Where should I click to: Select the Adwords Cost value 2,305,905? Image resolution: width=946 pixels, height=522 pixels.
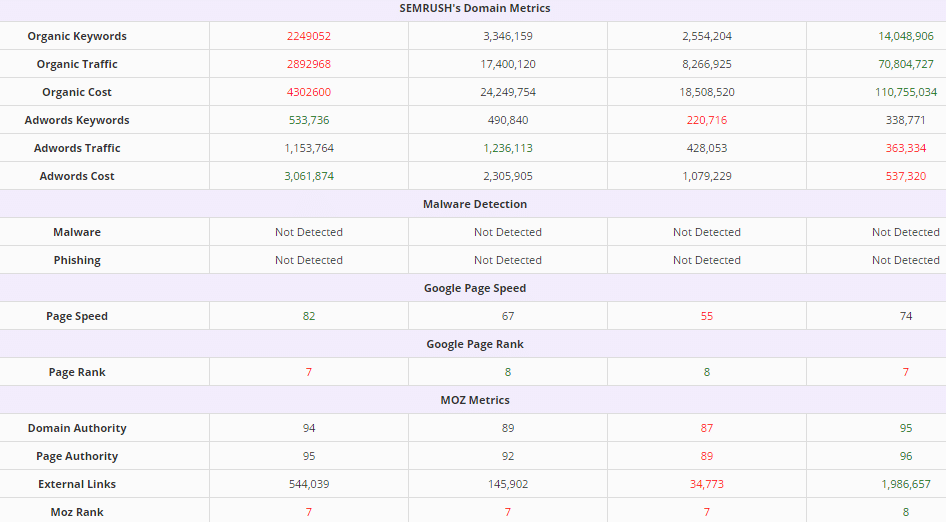508,176
